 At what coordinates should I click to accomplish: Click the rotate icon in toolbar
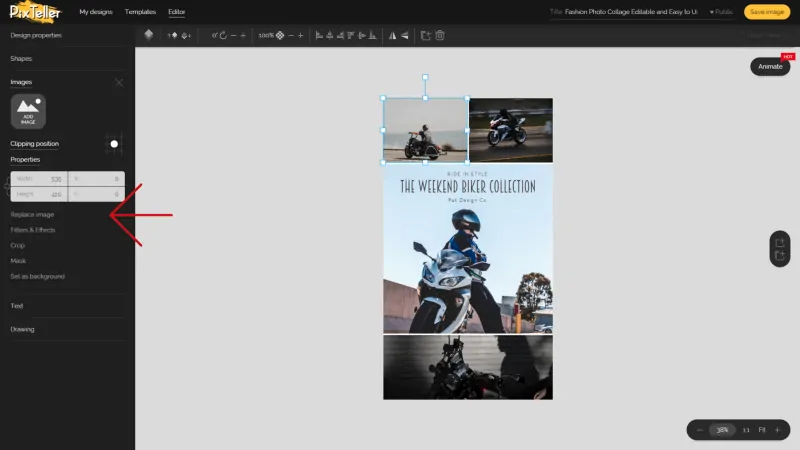222,35
